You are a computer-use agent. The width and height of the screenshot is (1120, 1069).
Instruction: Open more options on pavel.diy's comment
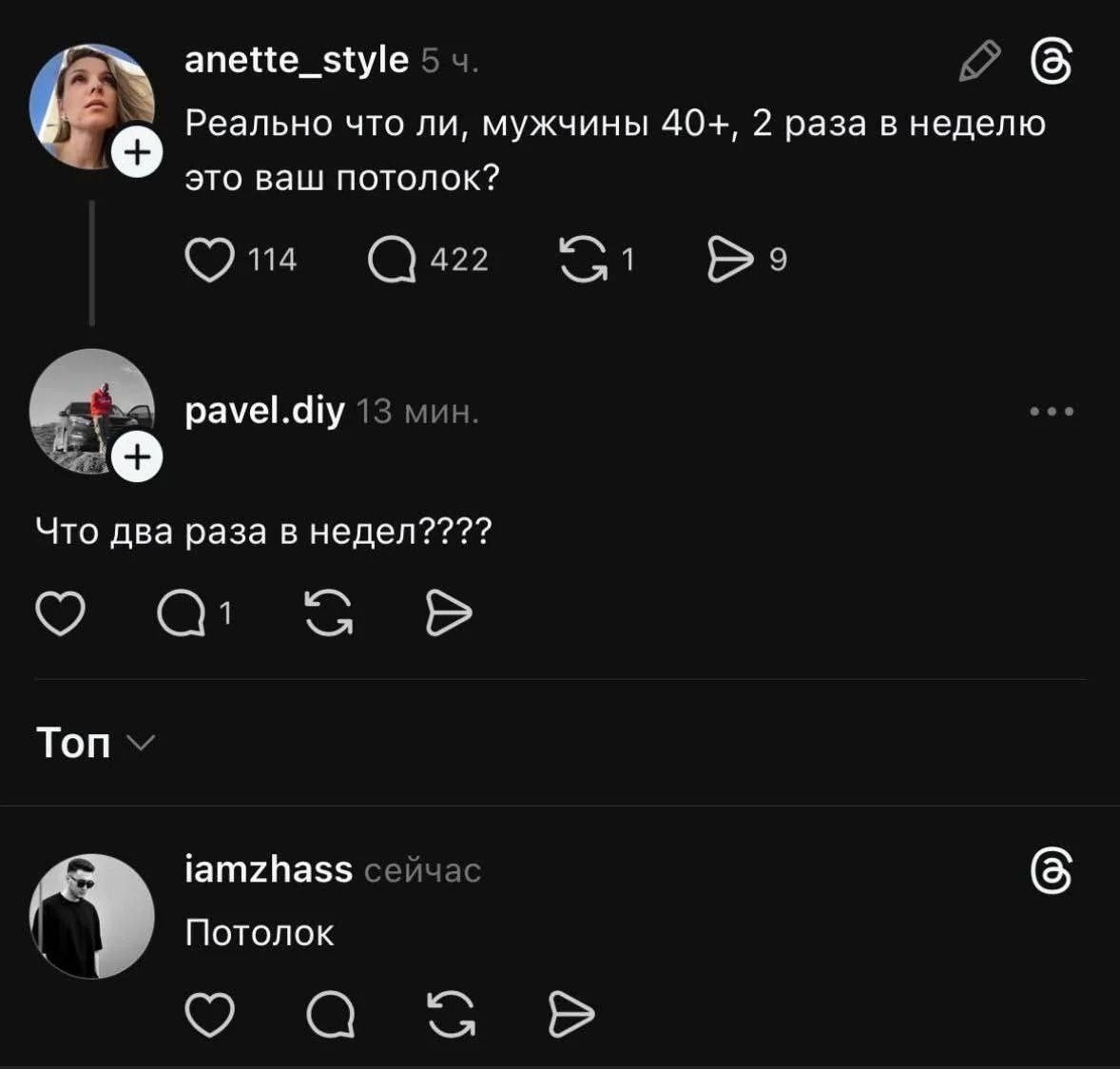1051,409
